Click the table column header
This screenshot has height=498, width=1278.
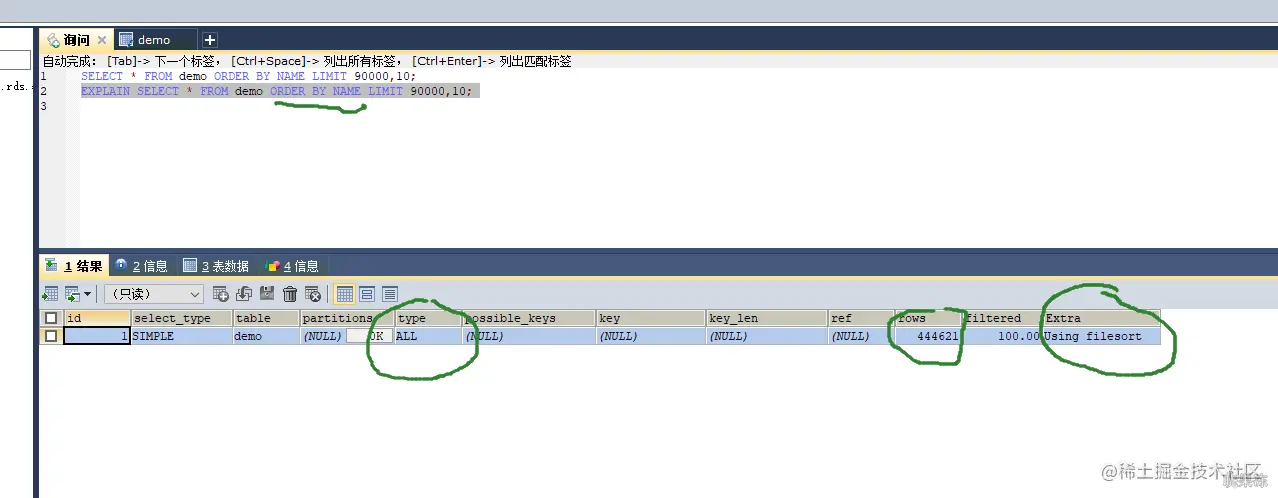coord(266,318)
